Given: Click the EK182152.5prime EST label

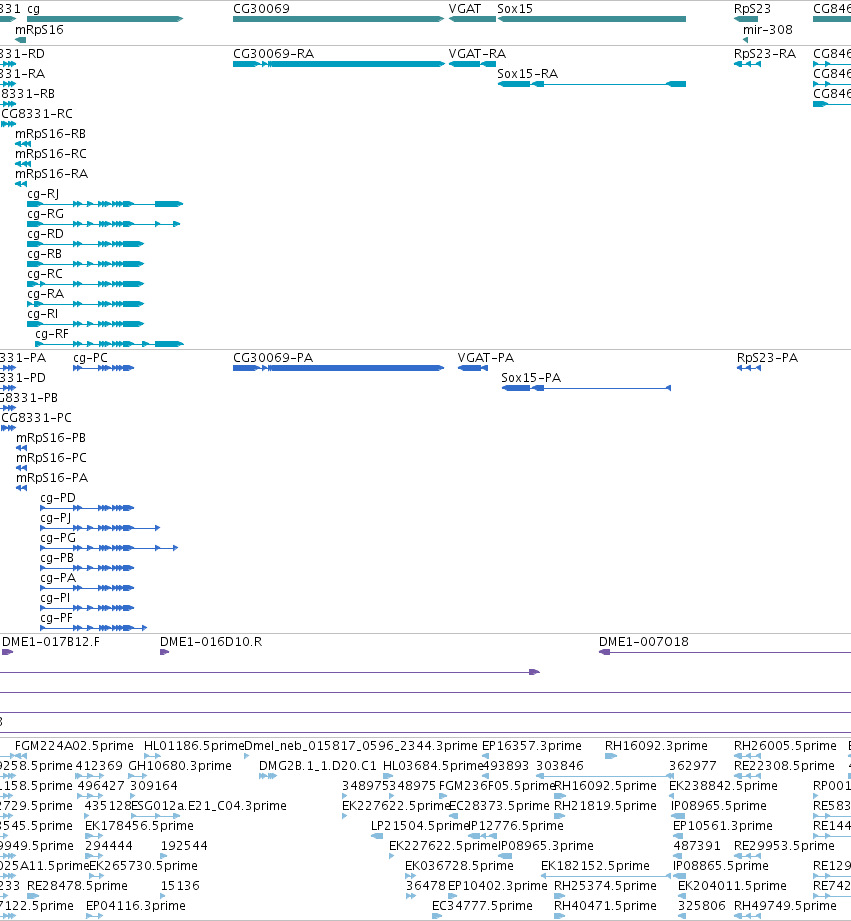Looking at the screenshot, I should (595, 865).
